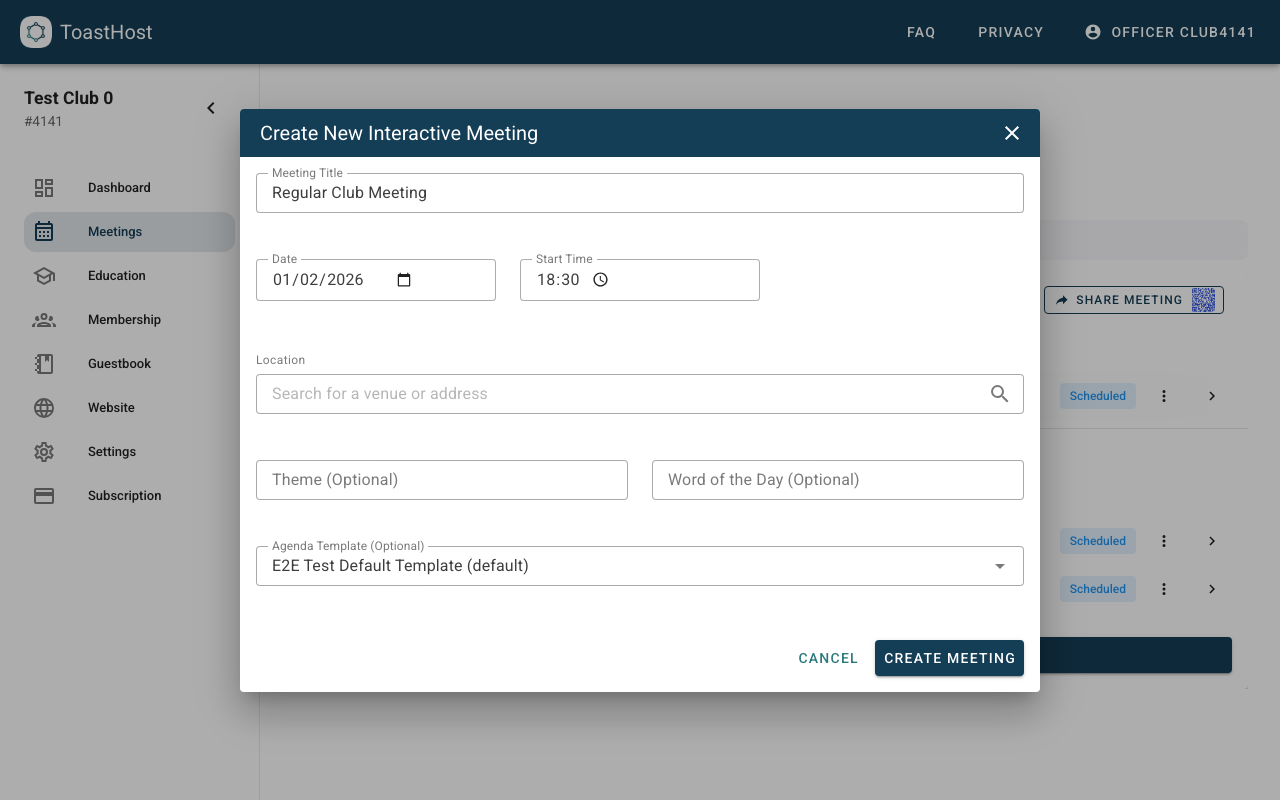Open the Dashboard sidebar icon

[43, 187]
